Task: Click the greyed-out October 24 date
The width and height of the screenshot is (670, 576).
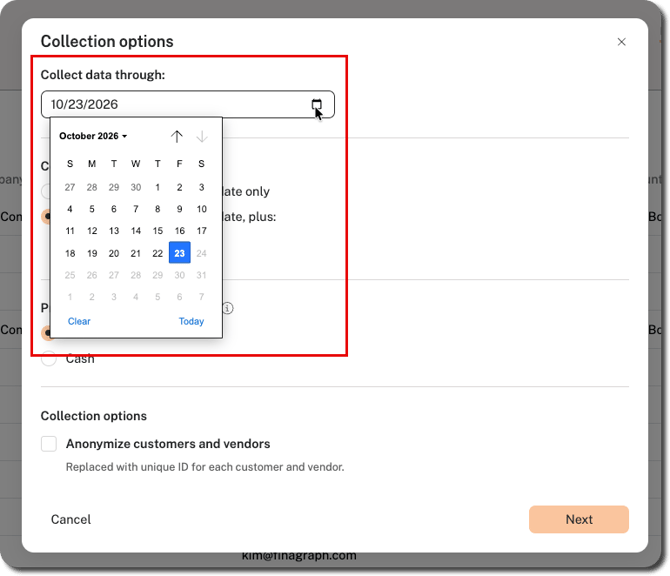Action: [202, 253]
